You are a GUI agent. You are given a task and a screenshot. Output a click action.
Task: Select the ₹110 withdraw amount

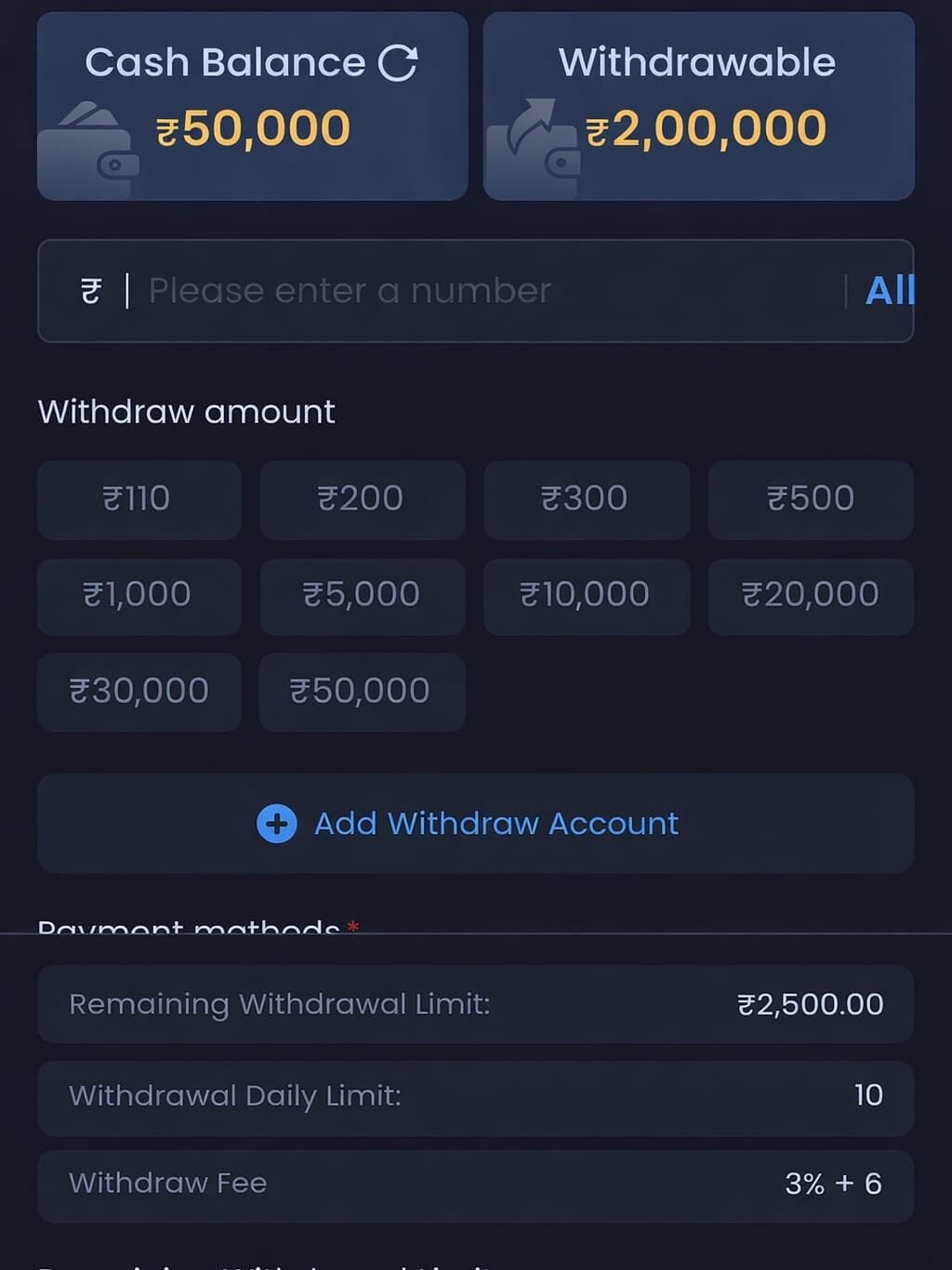[x=139, y=499]
